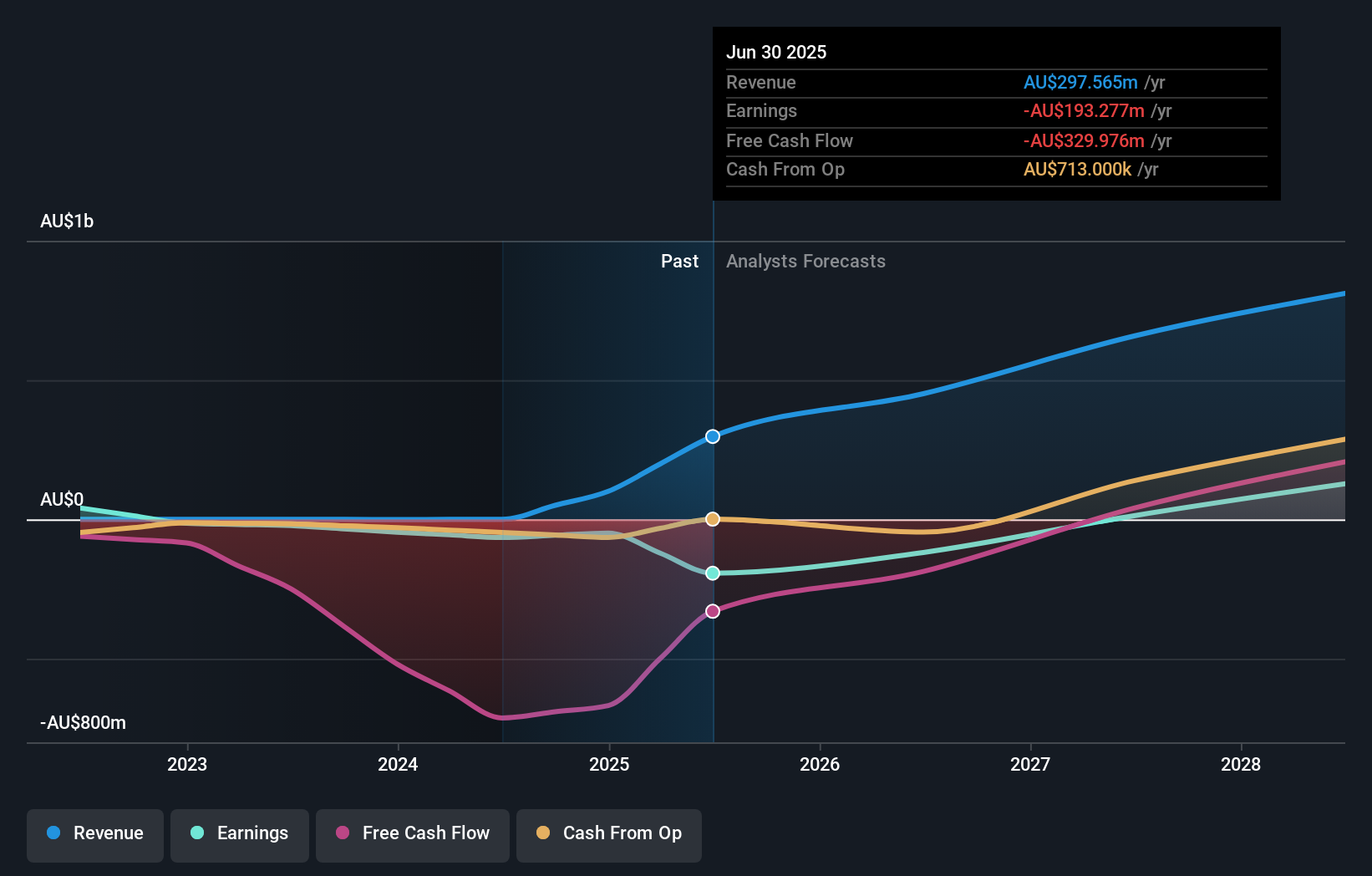
Task: Select the Free Cash Flow data point marker
Action: click(712, 611)
